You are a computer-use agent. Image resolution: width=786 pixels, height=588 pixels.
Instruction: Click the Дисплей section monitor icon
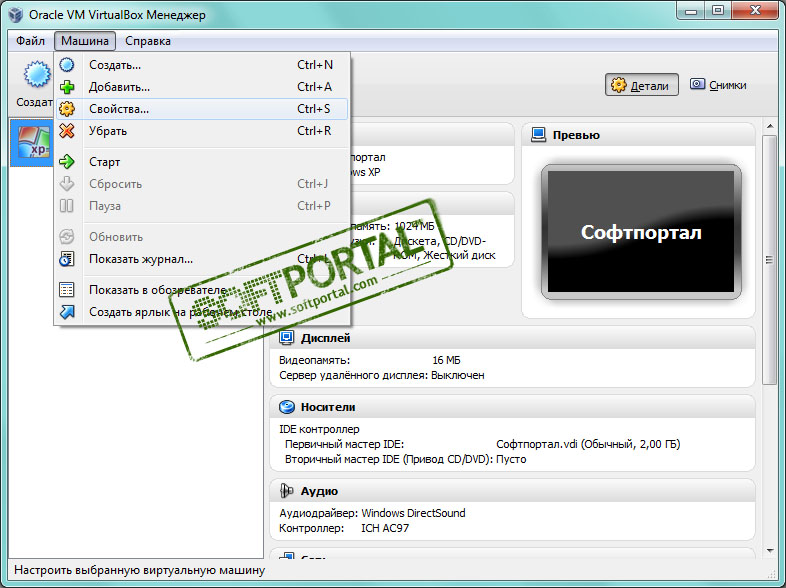pos(286,338)
